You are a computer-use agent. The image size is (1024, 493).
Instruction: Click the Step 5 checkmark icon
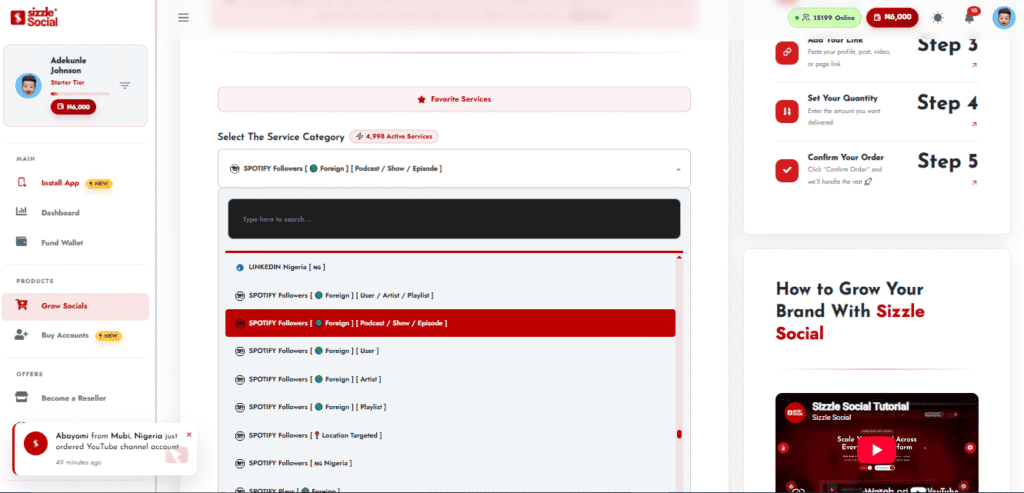pyautogui.click(x=787, y=170)
